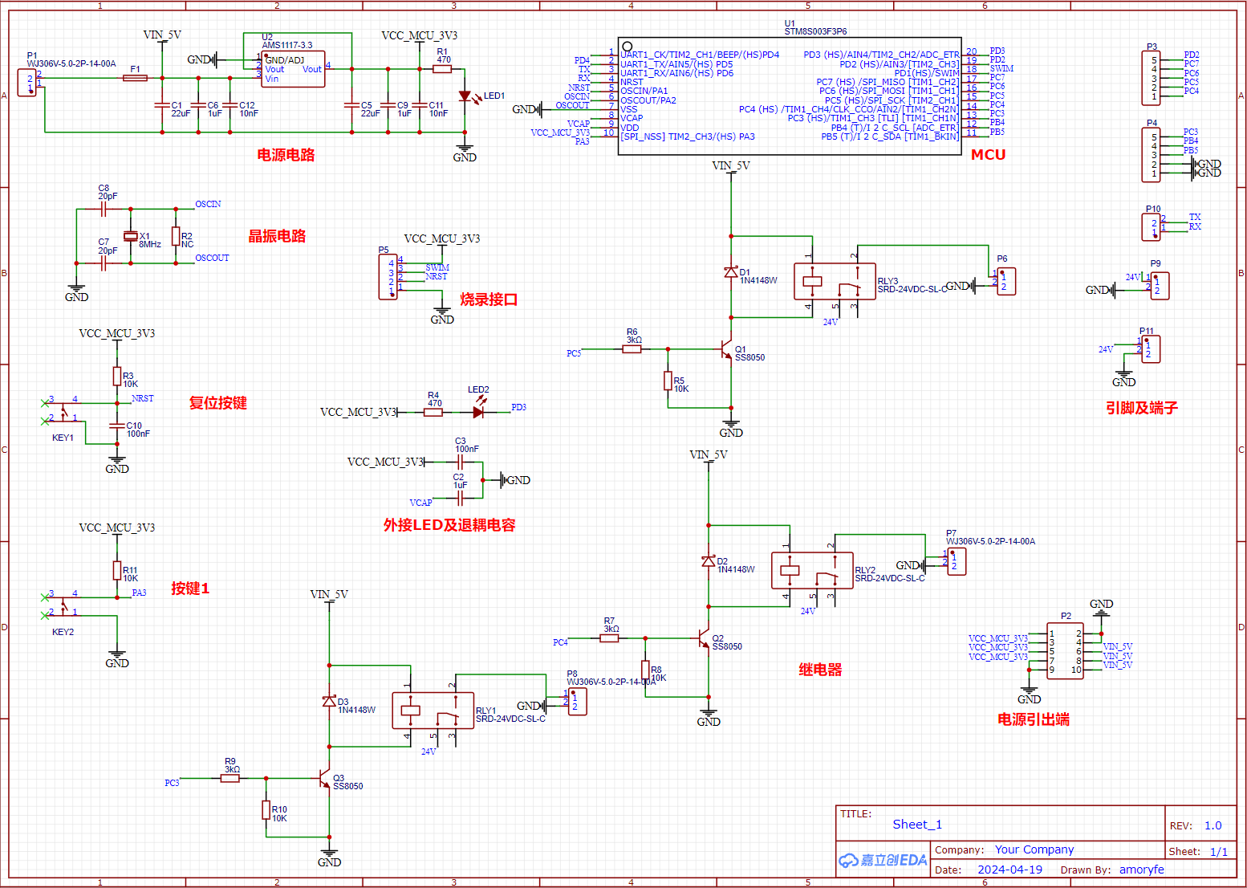The width and height of the screenshot is (1247, 888).
Task: Select the AMS1117-3.3 regulator U2 symbol
Action: coord(292,69)
